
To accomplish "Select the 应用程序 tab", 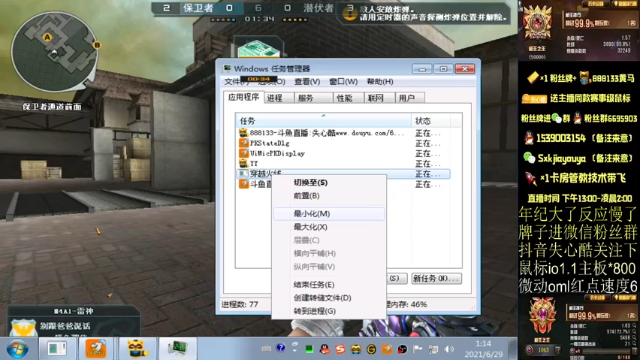I will pos(244,97).
